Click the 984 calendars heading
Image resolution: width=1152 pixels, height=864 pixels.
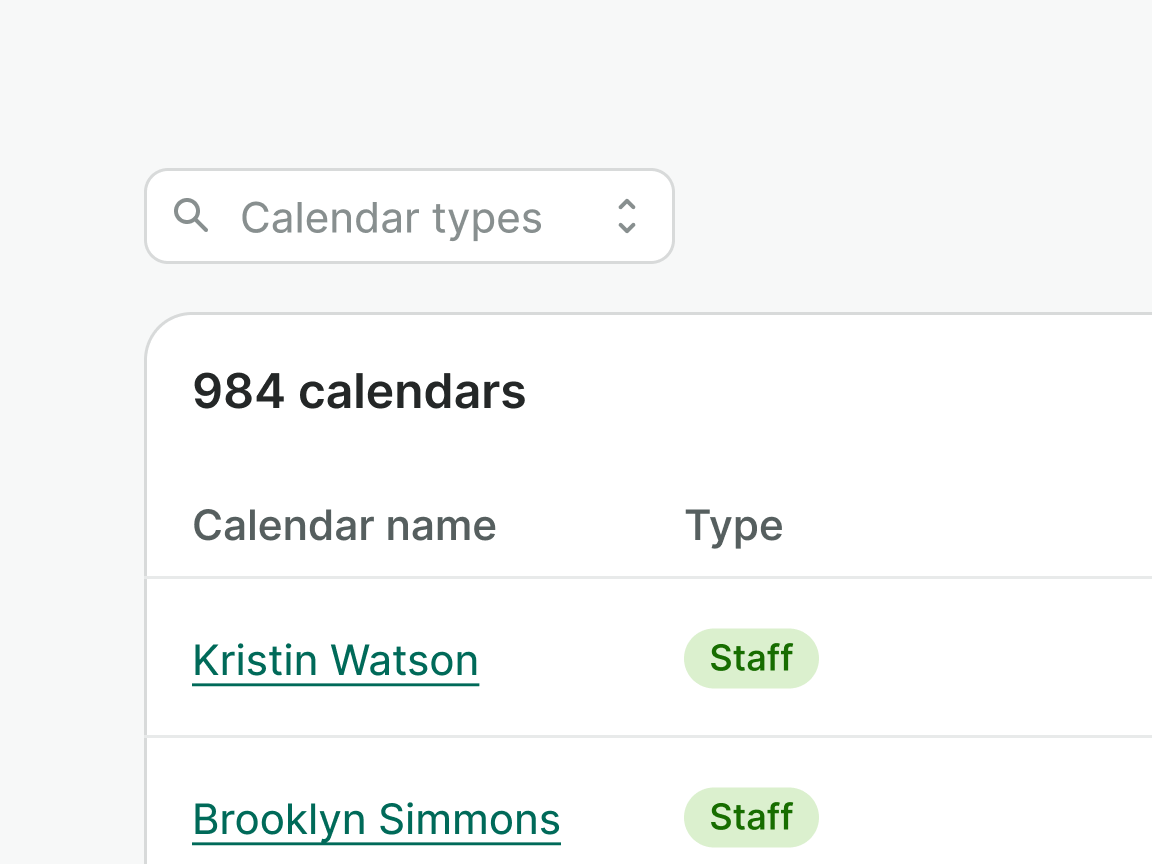tap(359, 391)
